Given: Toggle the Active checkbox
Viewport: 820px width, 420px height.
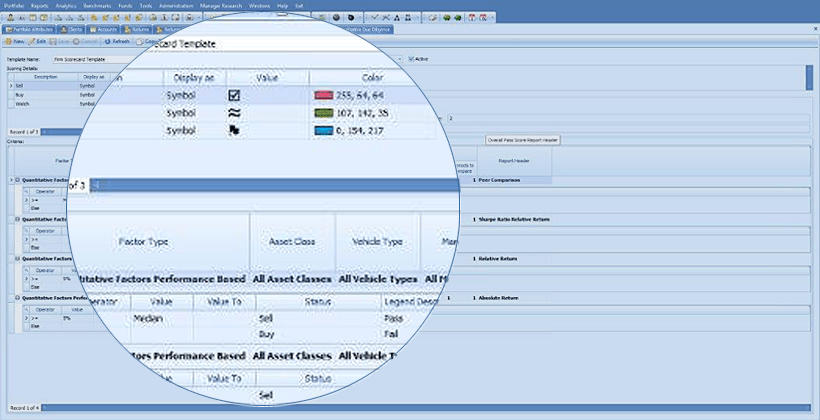Looking at the screenshot, I should click(411, 59).
